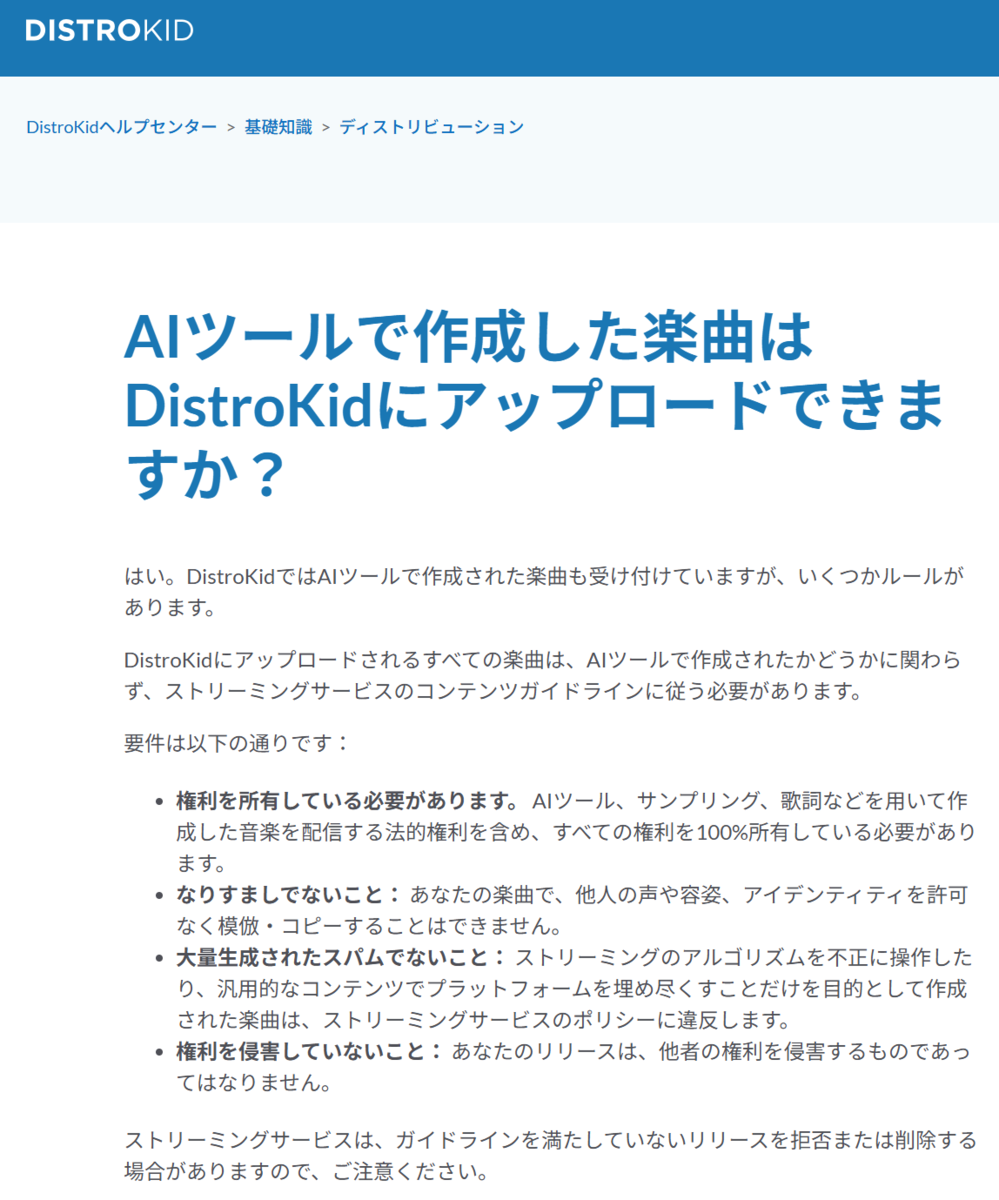Click the paragraph starting DistroKidにアップロードされるすべての楽曲
Image resolution: width=999 pixels, height=1200 pixels.
[543, 674]
